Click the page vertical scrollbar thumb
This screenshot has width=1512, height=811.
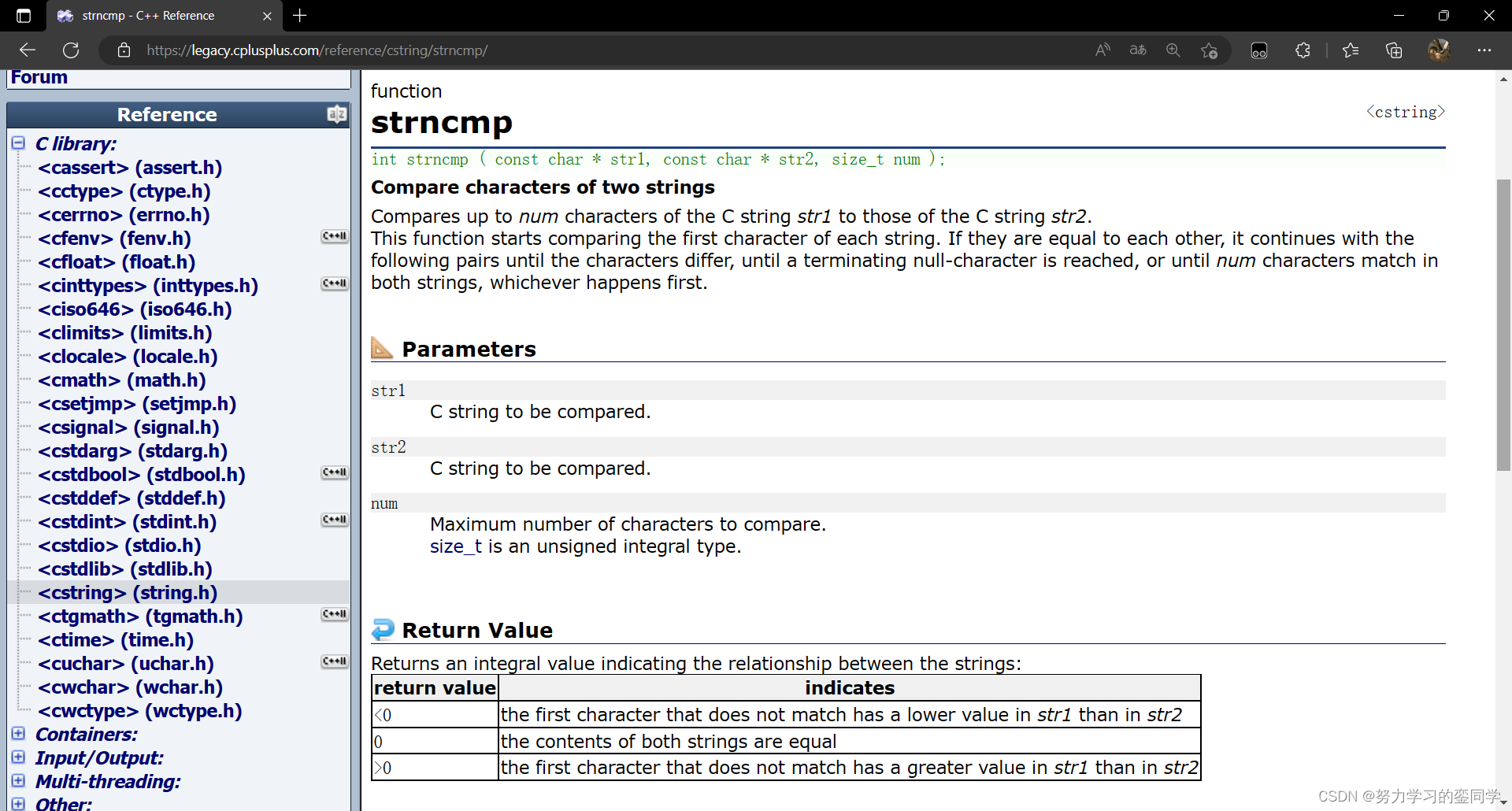[1503, 325]
